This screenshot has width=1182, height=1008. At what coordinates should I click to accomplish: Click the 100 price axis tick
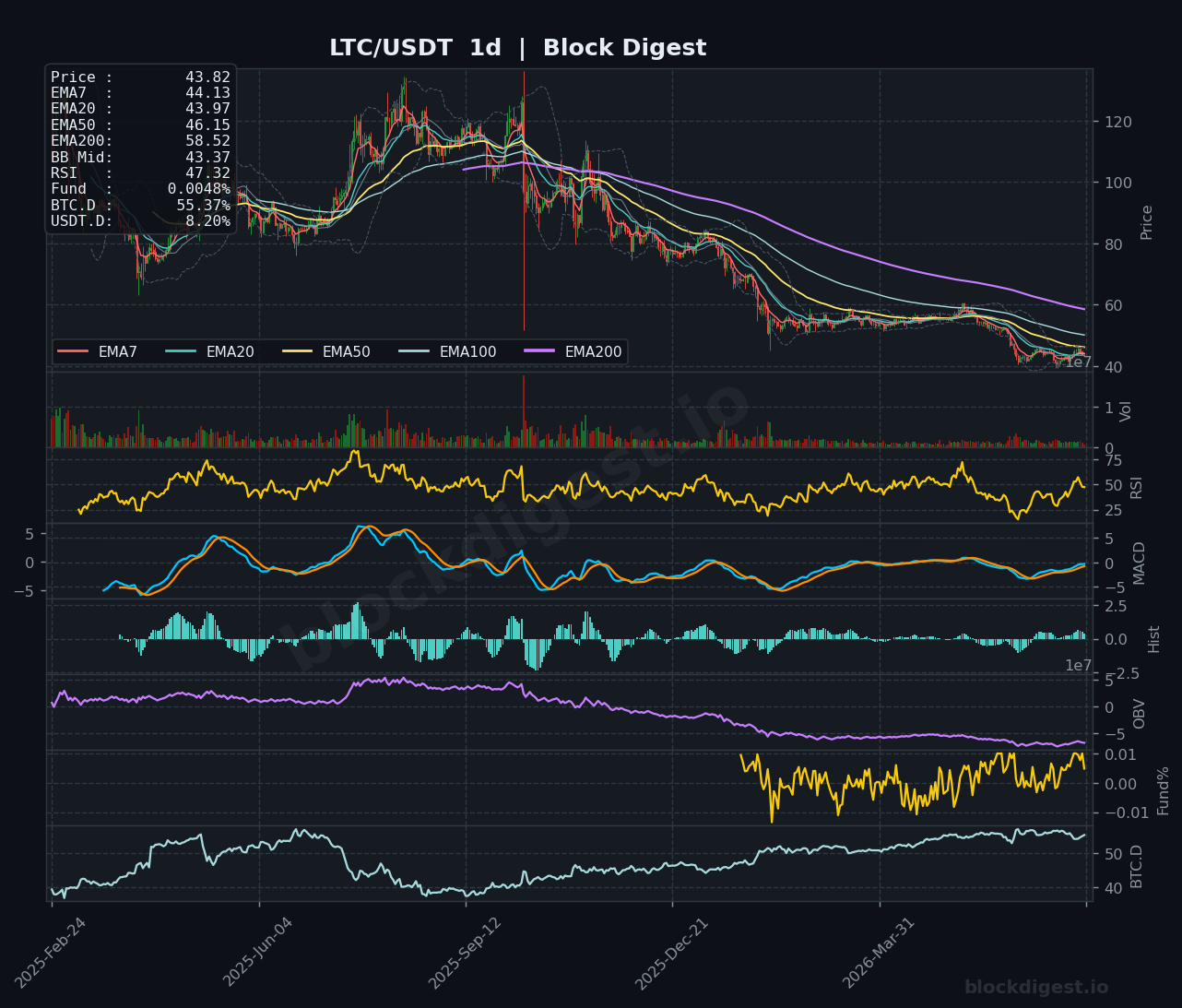click(x=1119, y=183)
